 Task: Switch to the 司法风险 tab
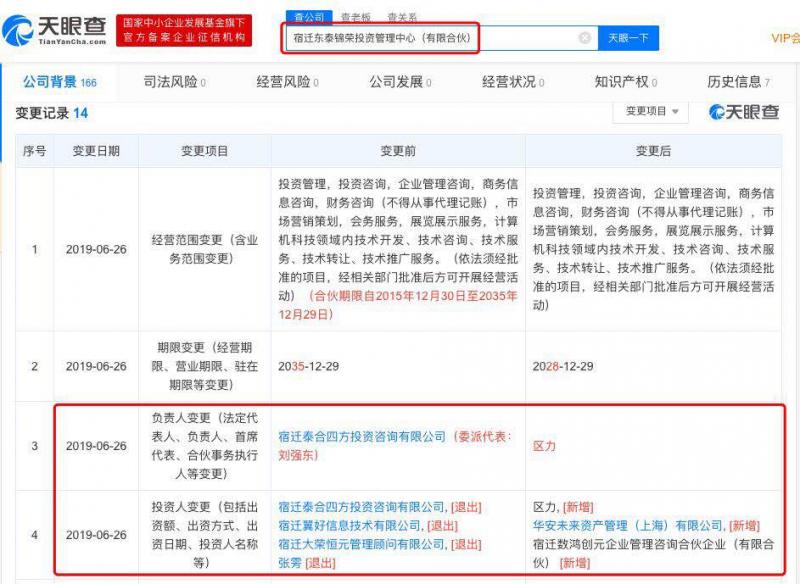[x=174, y=82]
